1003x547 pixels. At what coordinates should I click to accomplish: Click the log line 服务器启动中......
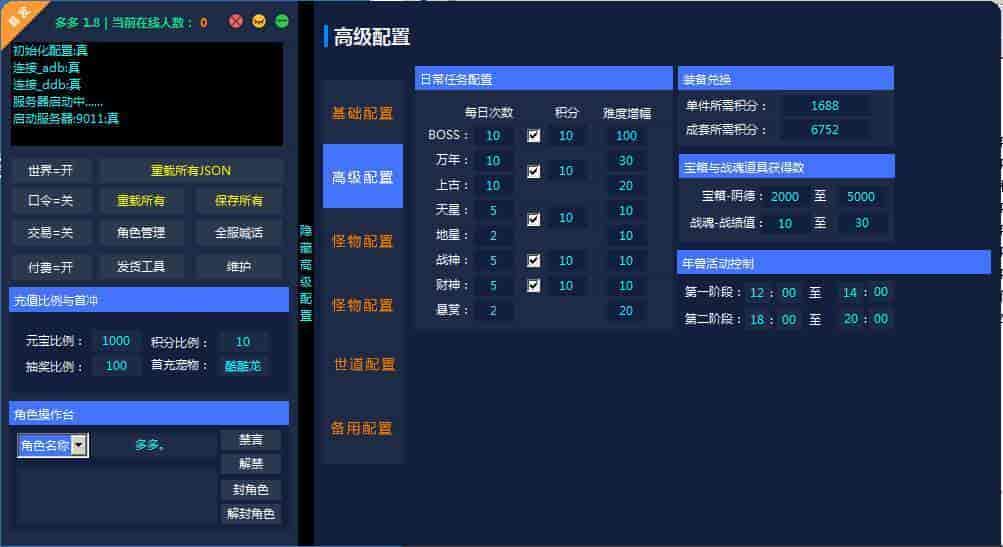58,102
